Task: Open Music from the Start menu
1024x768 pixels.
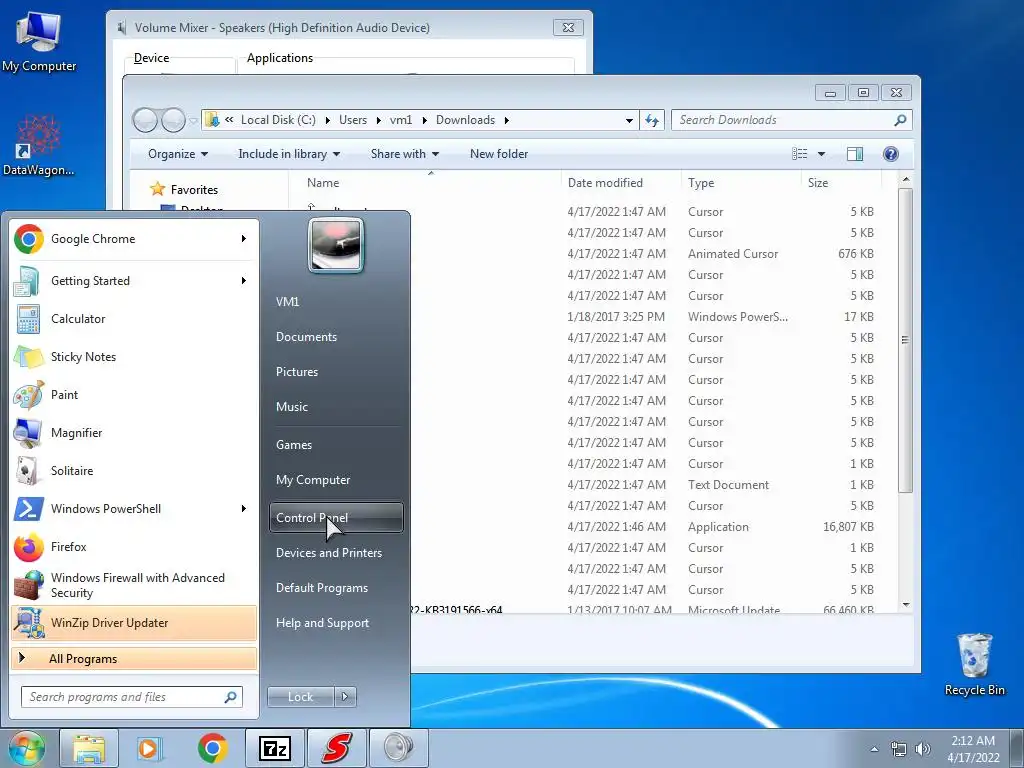Action: tap(336, 407)
